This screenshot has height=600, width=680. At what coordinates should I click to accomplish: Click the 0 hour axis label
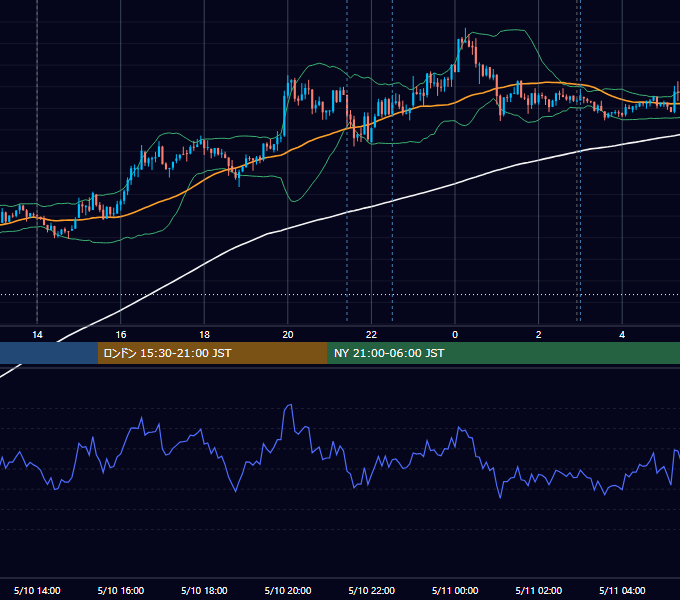455,335
